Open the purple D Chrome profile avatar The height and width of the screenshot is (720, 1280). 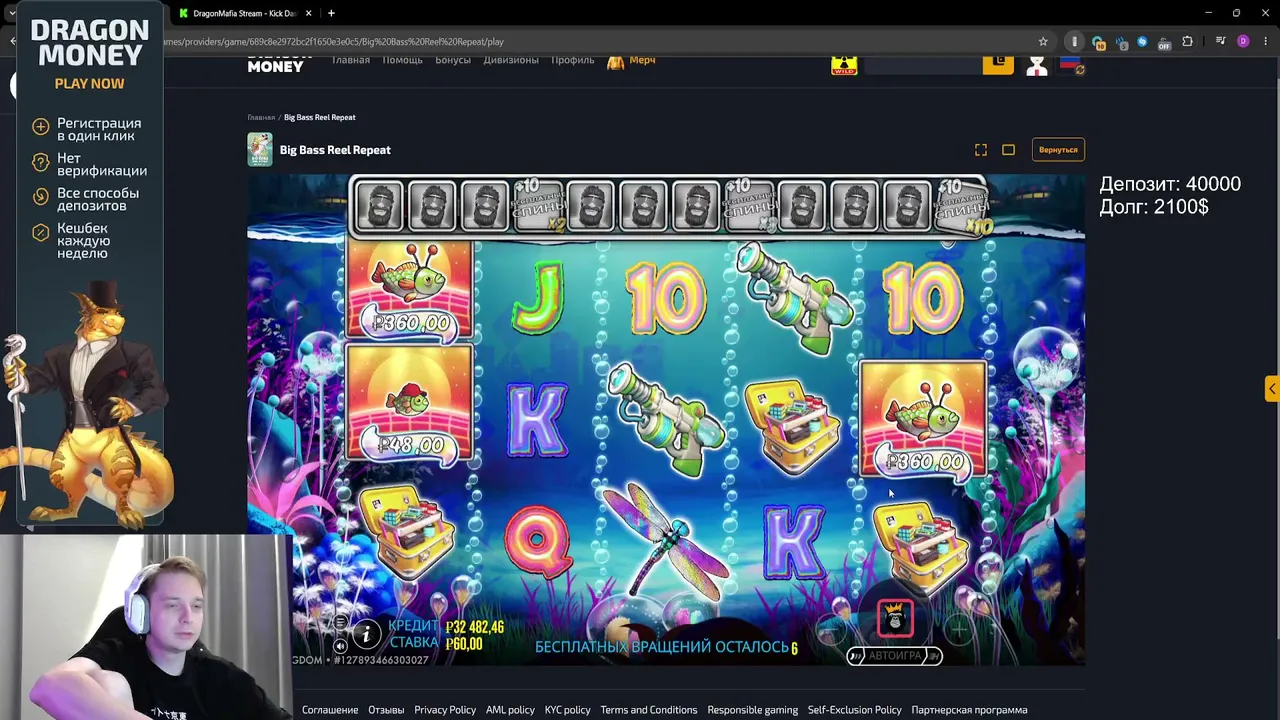[x=1243, y=42]
